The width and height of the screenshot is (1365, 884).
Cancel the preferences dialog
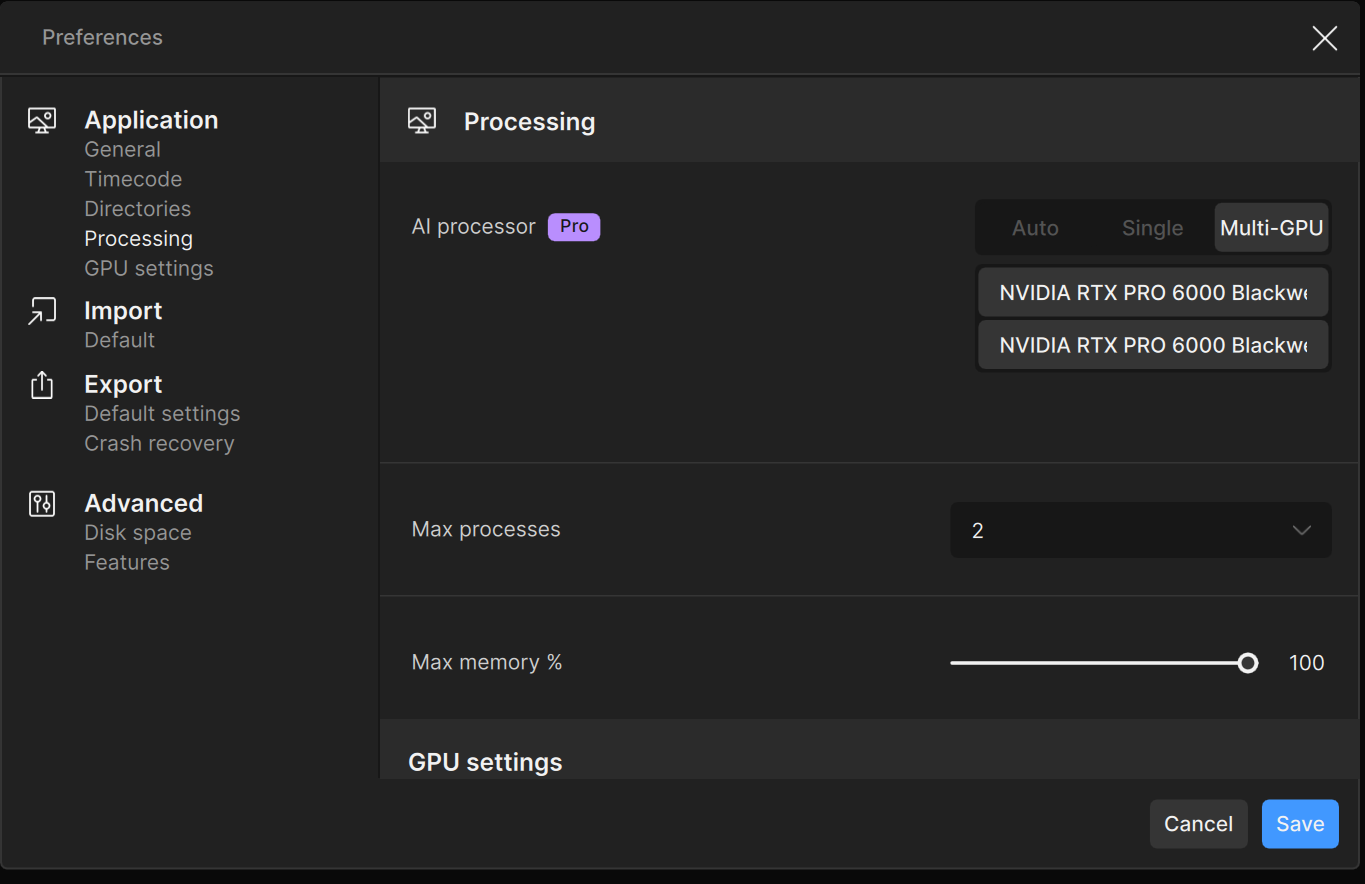point(1198,824)
